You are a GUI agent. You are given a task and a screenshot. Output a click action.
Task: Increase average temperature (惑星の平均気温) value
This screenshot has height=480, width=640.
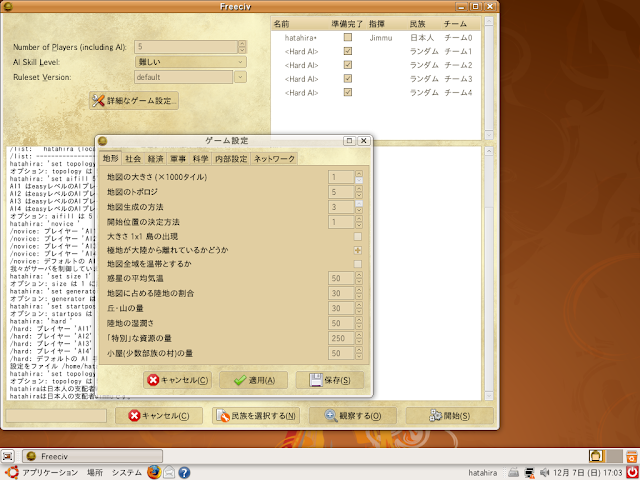[x=359, y=275]
